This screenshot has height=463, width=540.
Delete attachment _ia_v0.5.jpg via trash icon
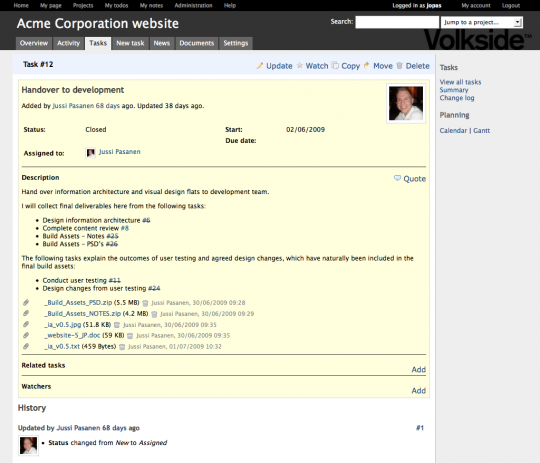(117, 325)
